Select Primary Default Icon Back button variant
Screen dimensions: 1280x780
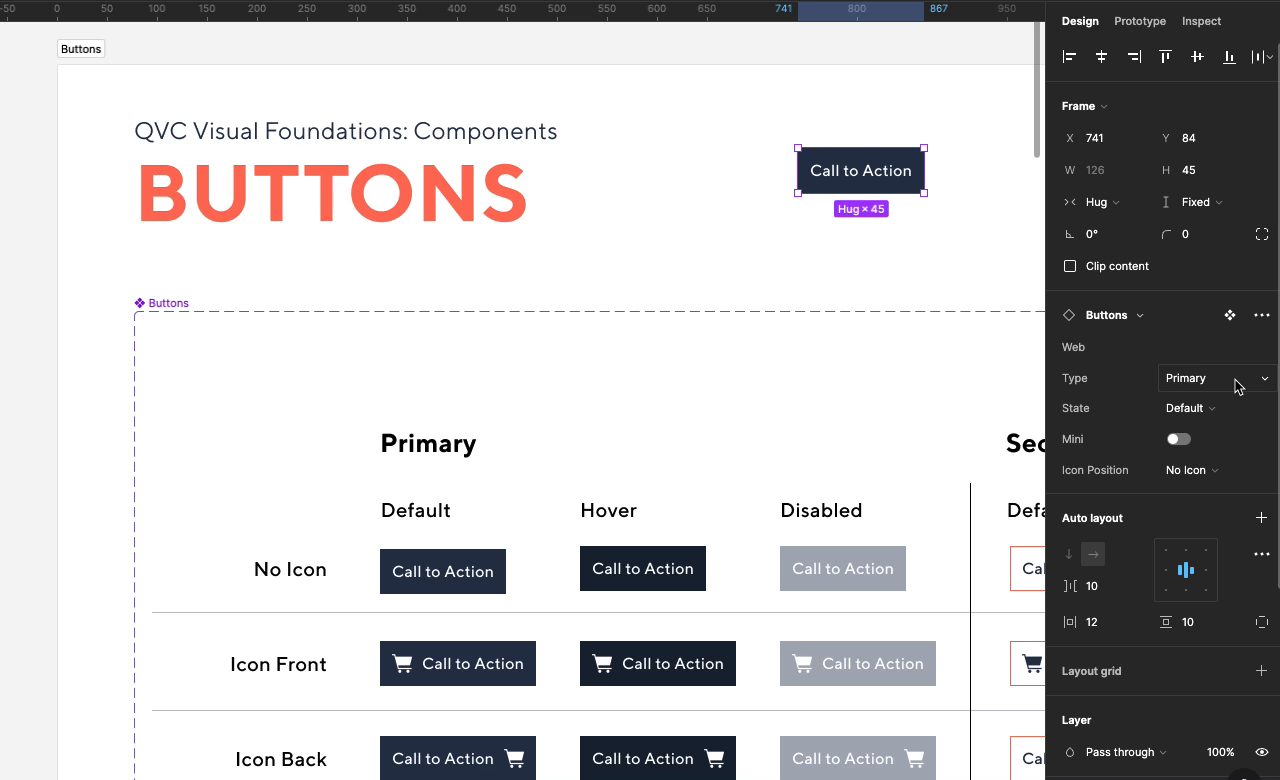[458, 758]
